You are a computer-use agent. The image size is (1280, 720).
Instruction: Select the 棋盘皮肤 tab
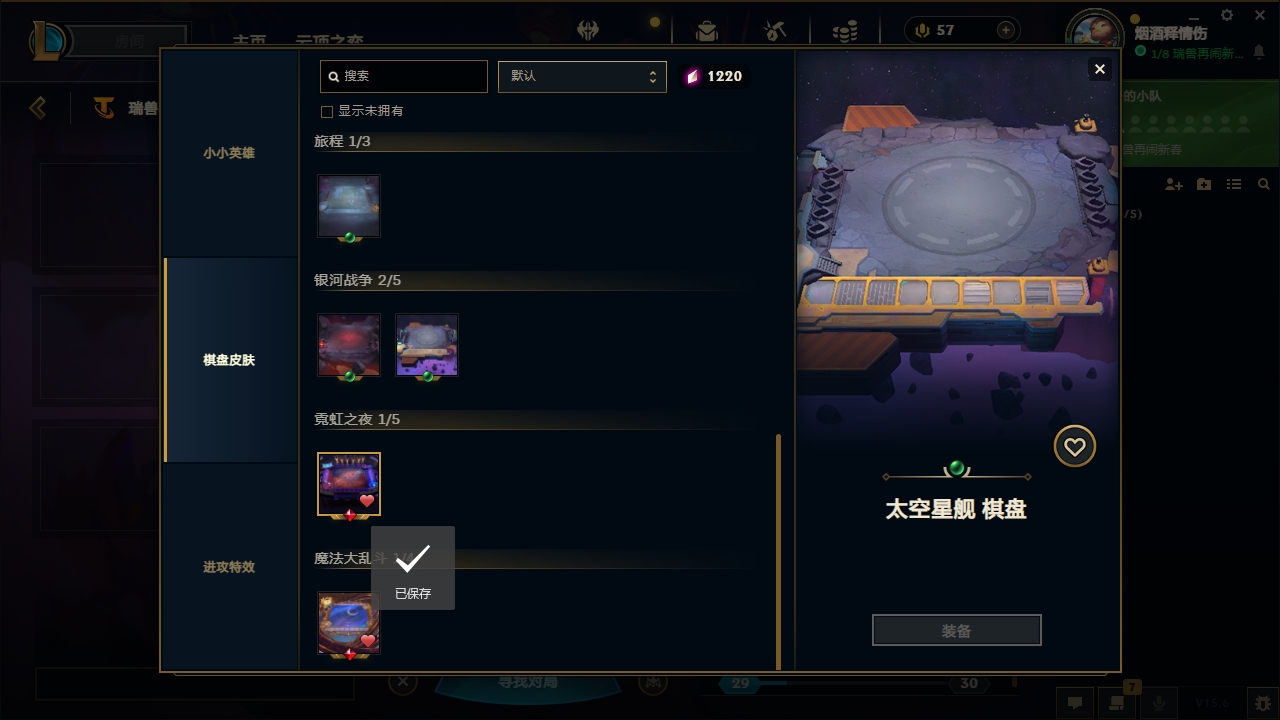229,360
